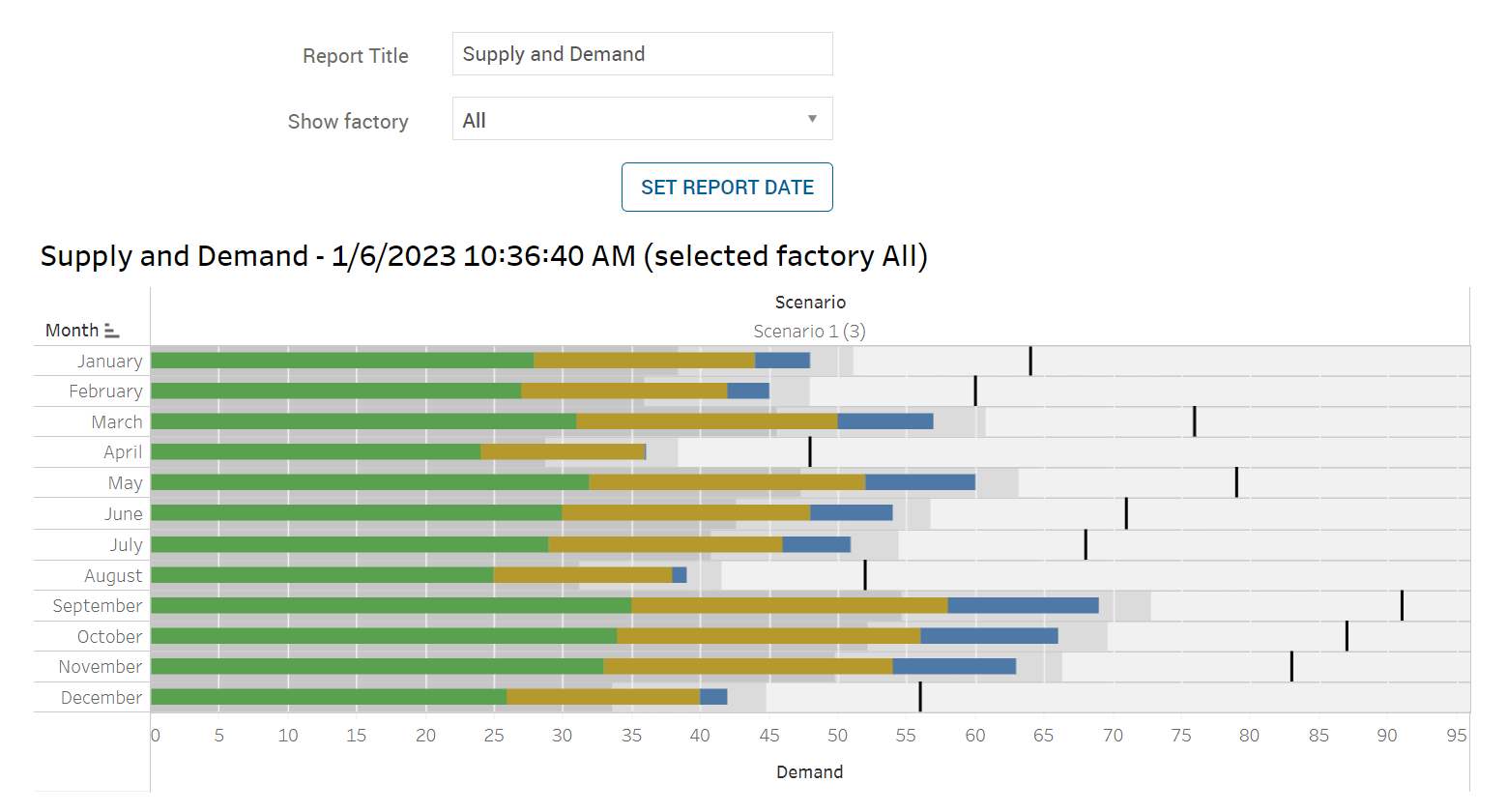Open the Show factory dropdown
Screen dimensions: 1507x812
pos(641,119)
